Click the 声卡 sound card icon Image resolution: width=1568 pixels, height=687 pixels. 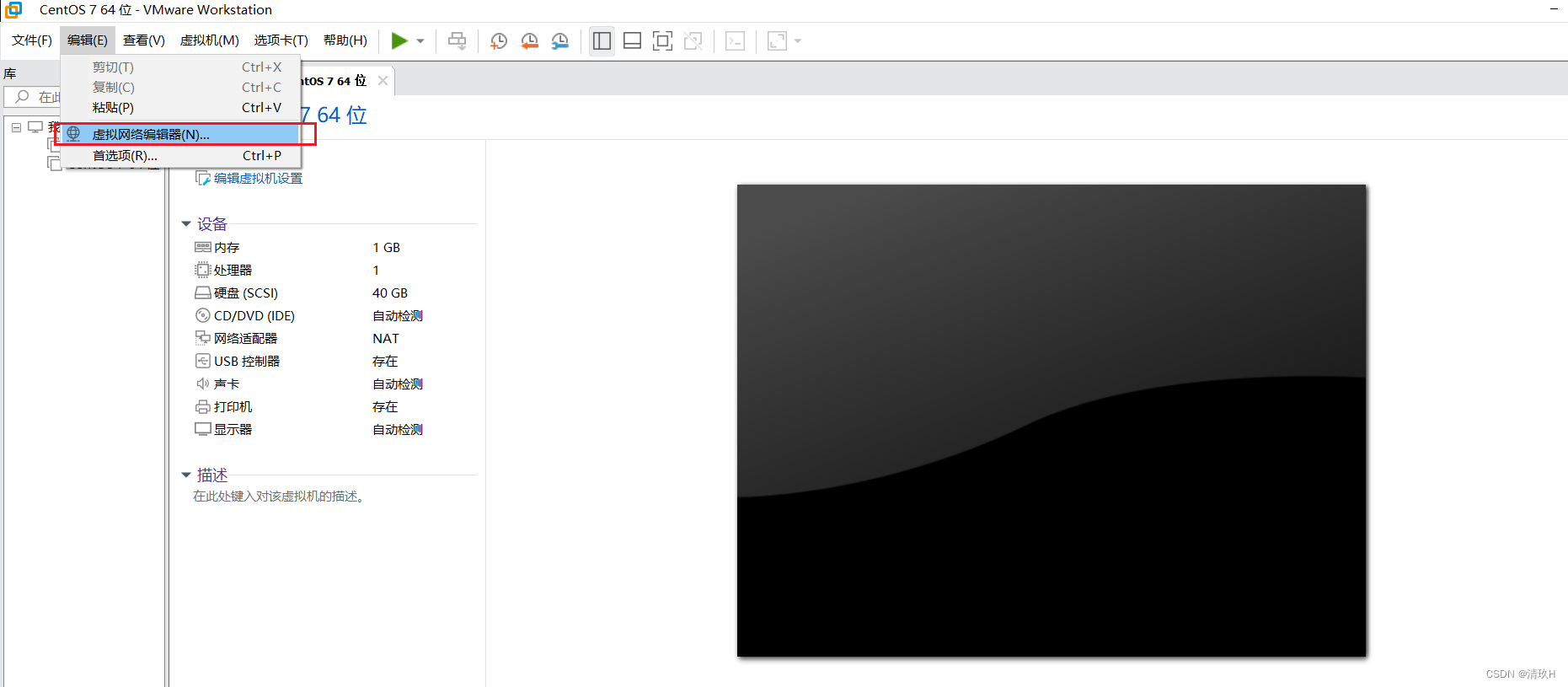point(203,384)
